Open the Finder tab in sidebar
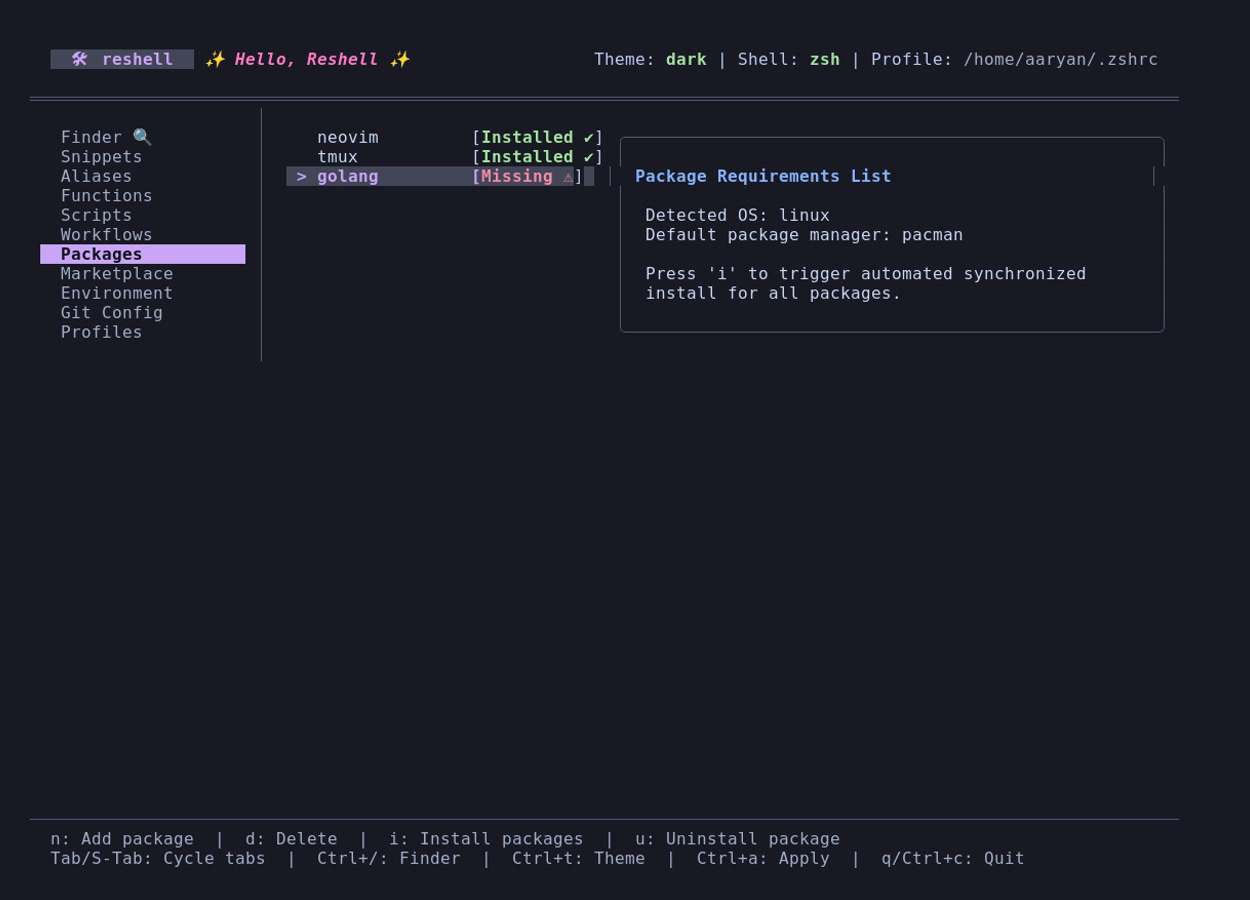 pyautogui.click(x=106, y=137)
